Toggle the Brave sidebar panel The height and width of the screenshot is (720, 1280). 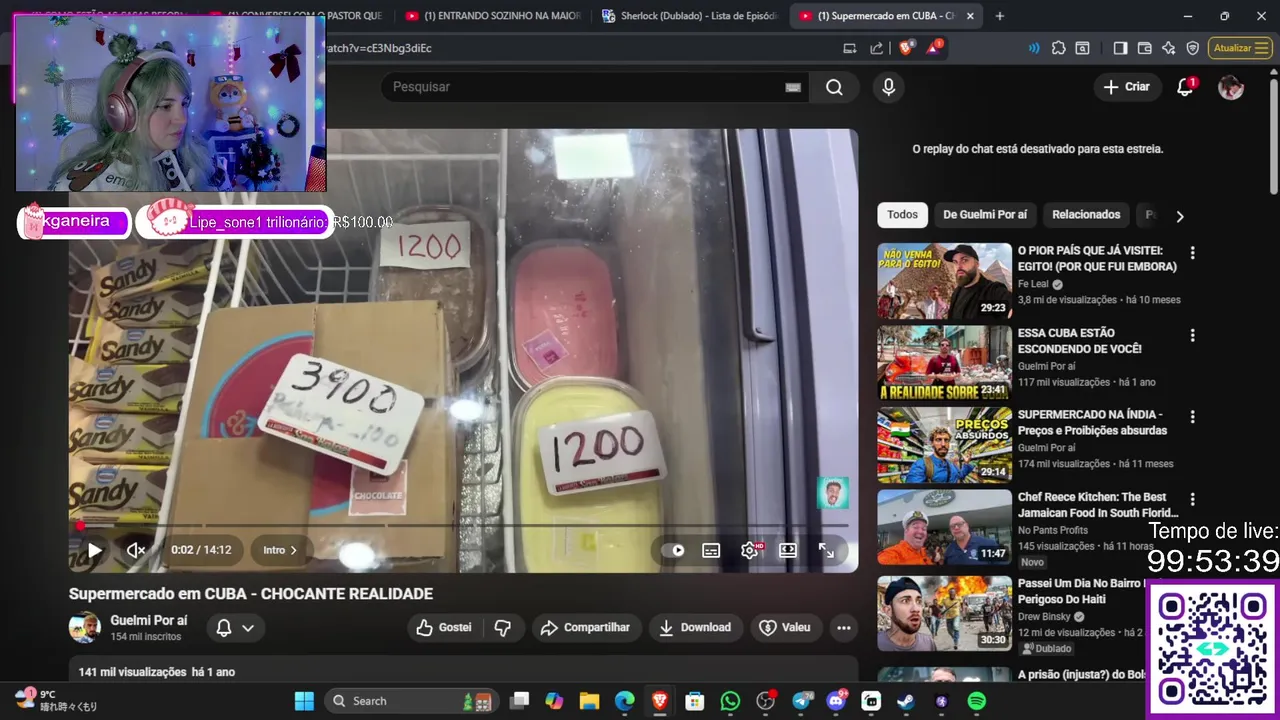click(1120, 48)
